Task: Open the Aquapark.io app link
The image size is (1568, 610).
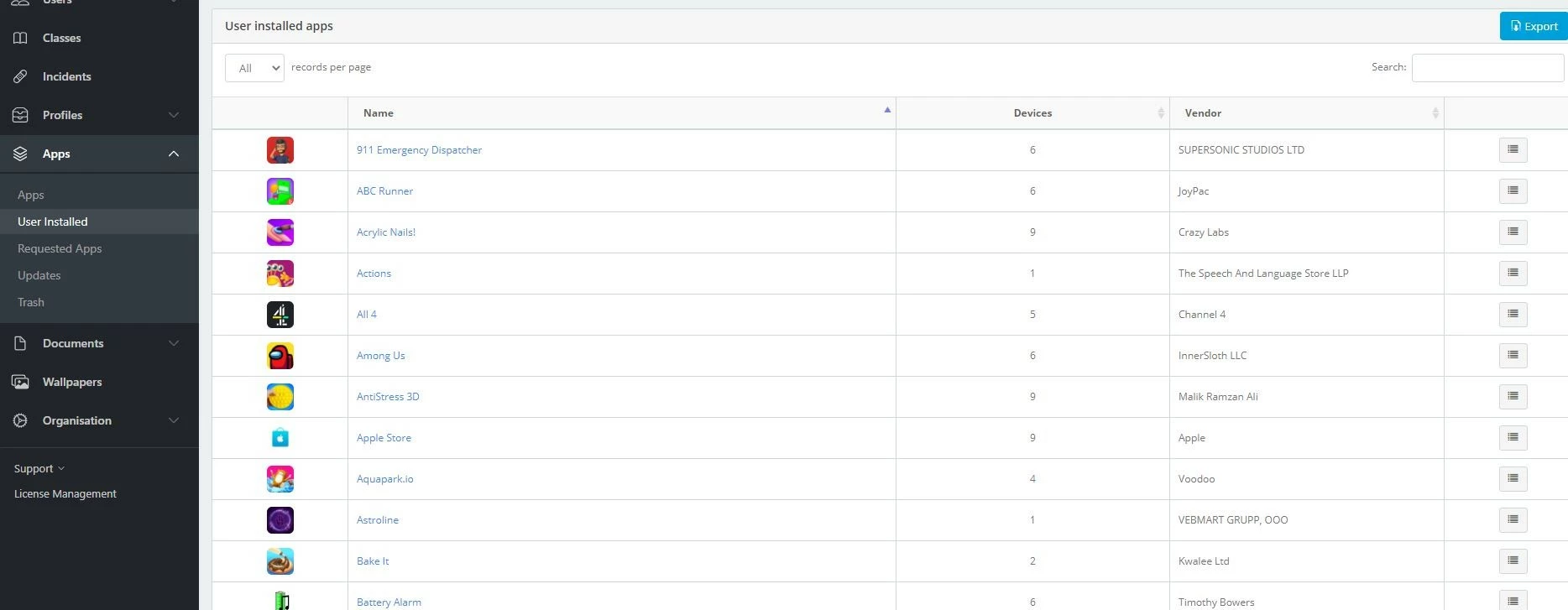Action: [384, 479]
